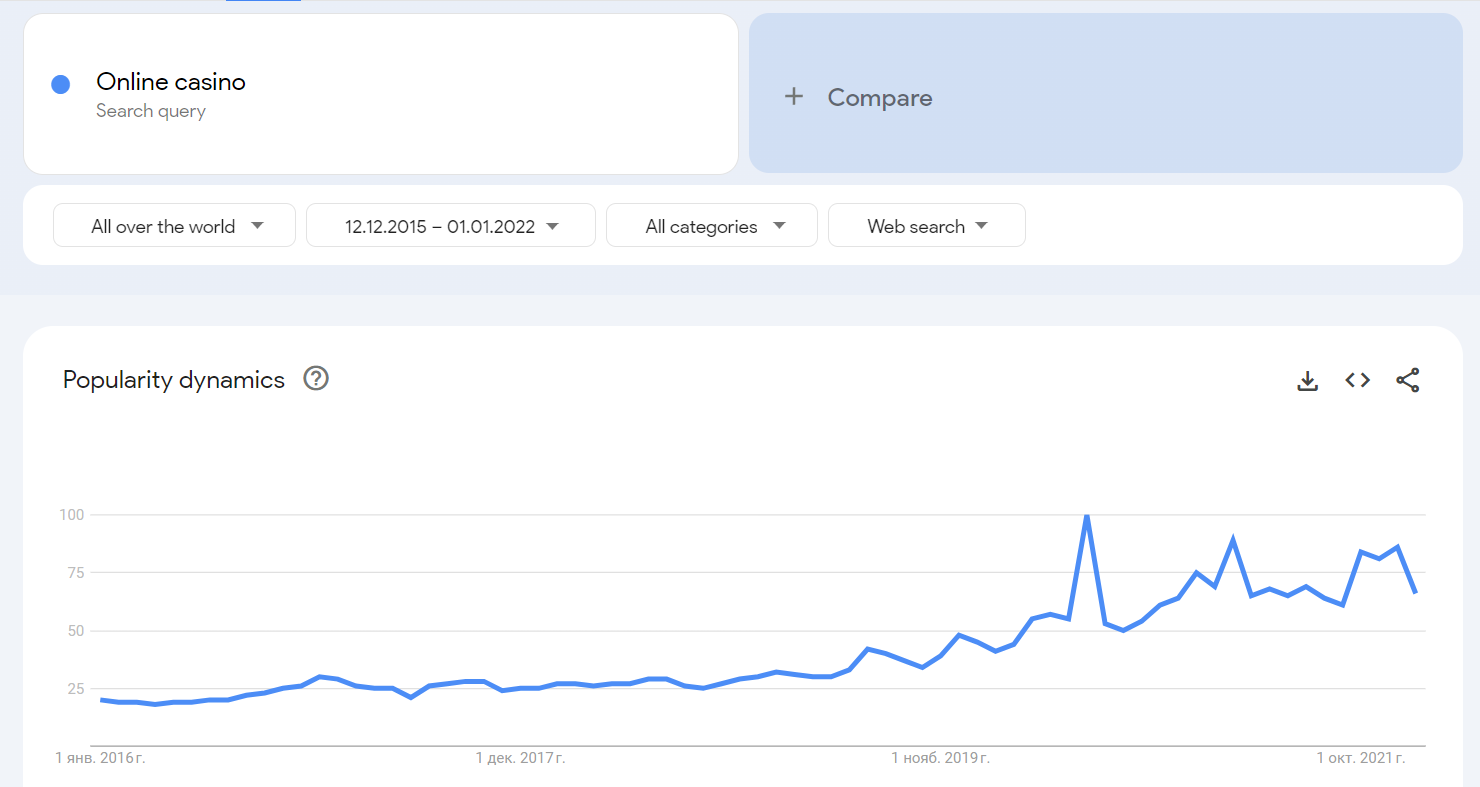This screenshot has width=1480, height=787.
Task: Click the 1 окт. 2021 г. axis date
Action: point(1360,759)
